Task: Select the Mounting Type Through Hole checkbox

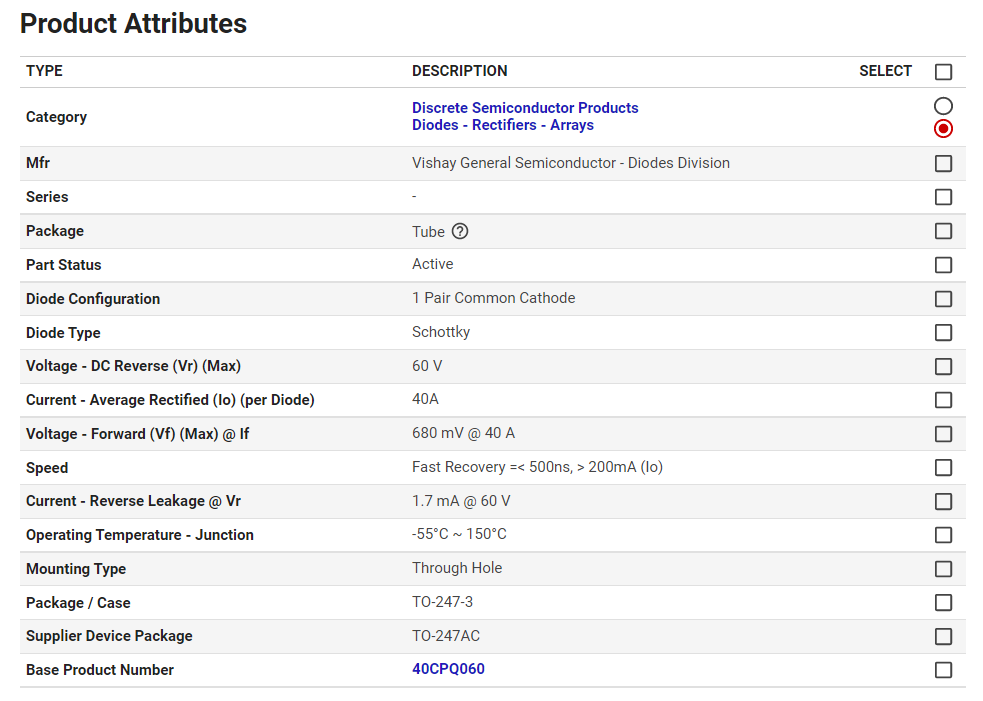Action: click(943, 569)
